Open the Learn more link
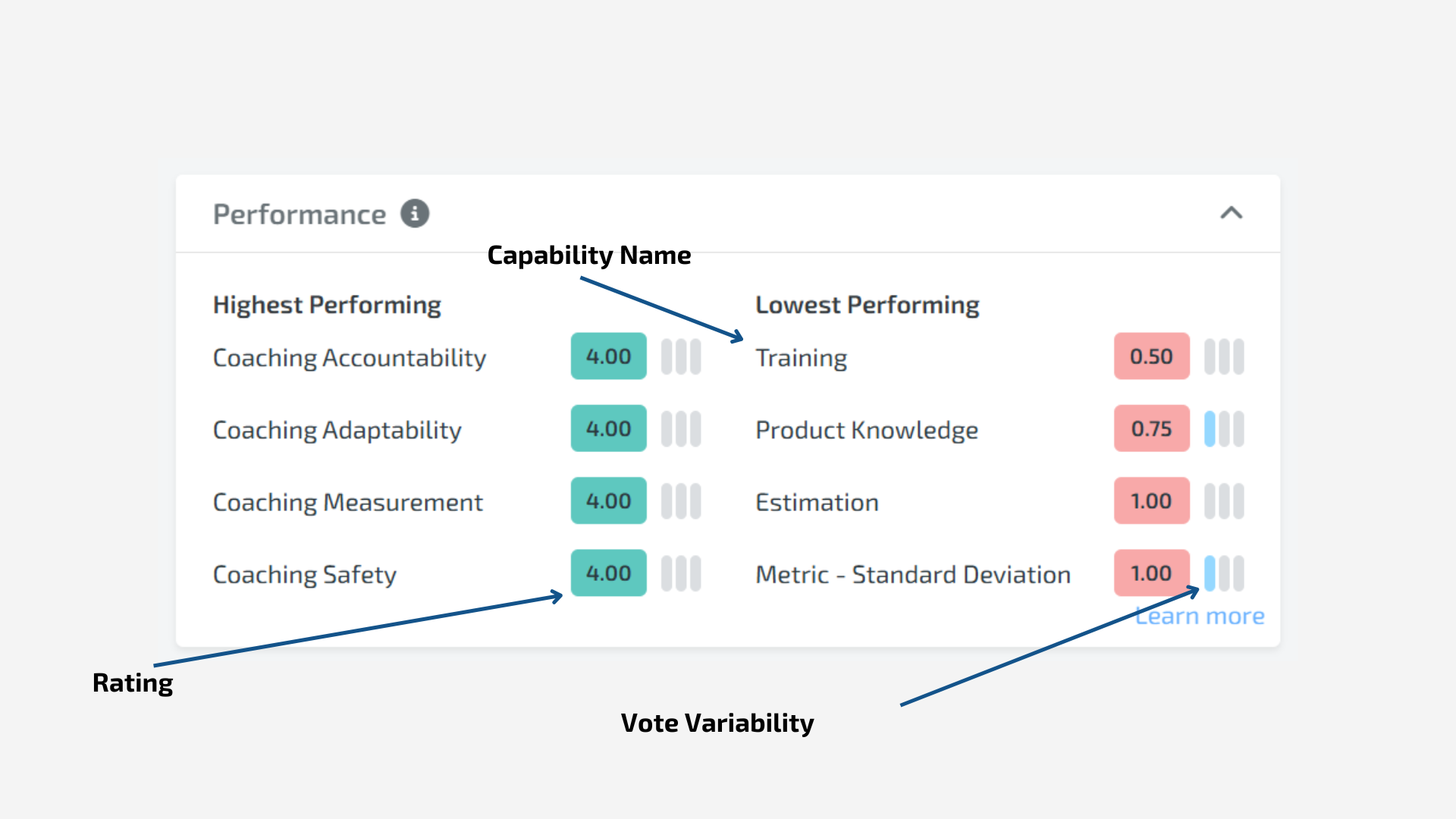Viewport: 1456px width, 819px height. coord(1200,617)
